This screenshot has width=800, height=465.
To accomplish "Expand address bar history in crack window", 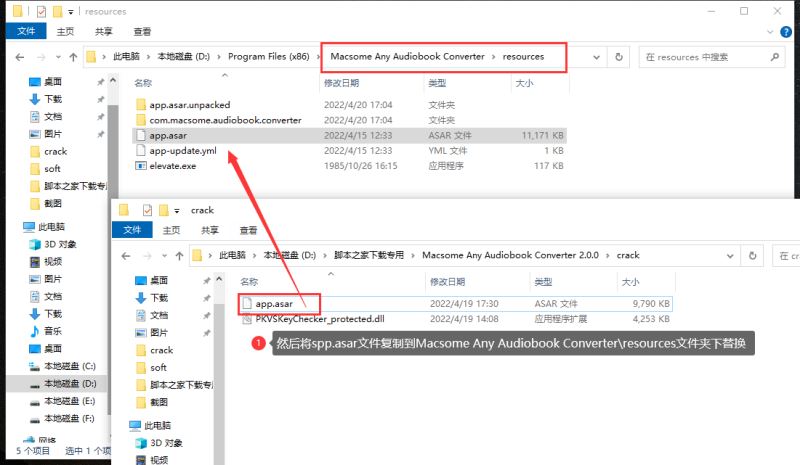I will click(x=730, y=256).
